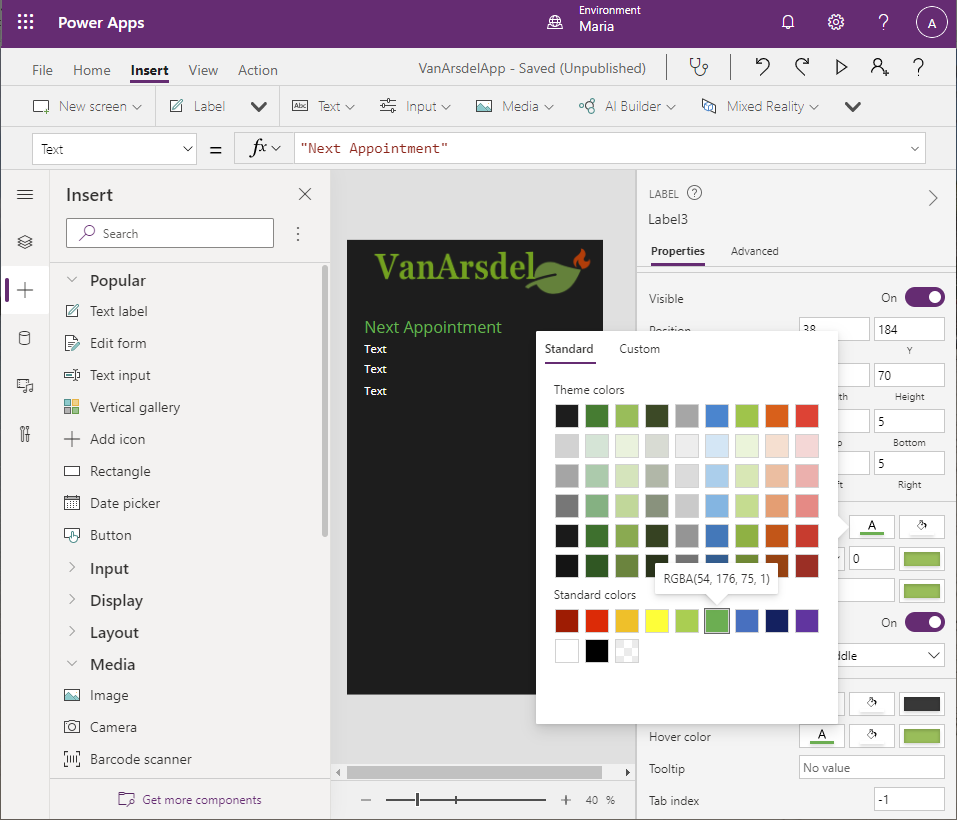Pick the purple standard color swatch
The width and height of the screenshot is (957, 820).
807,621
